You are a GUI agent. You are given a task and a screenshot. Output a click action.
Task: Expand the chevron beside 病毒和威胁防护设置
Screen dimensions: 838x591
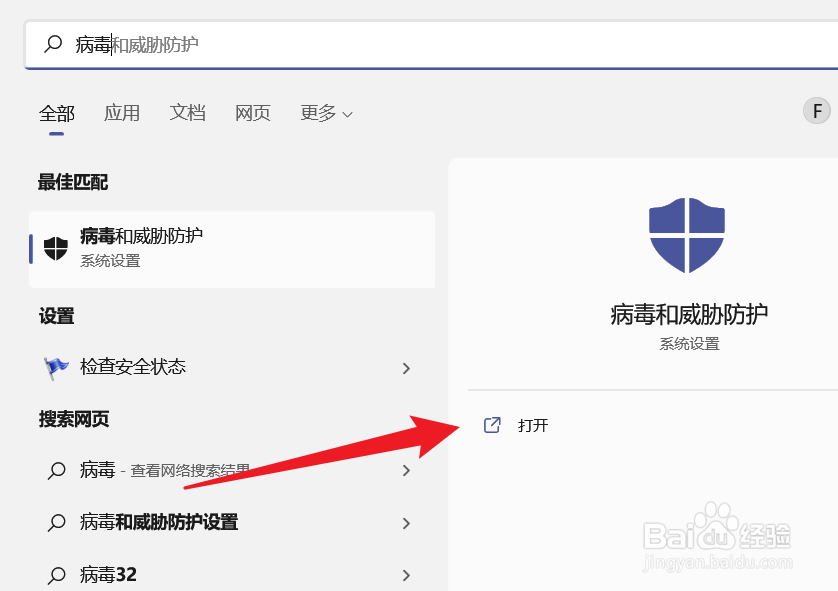coord(407,522)
